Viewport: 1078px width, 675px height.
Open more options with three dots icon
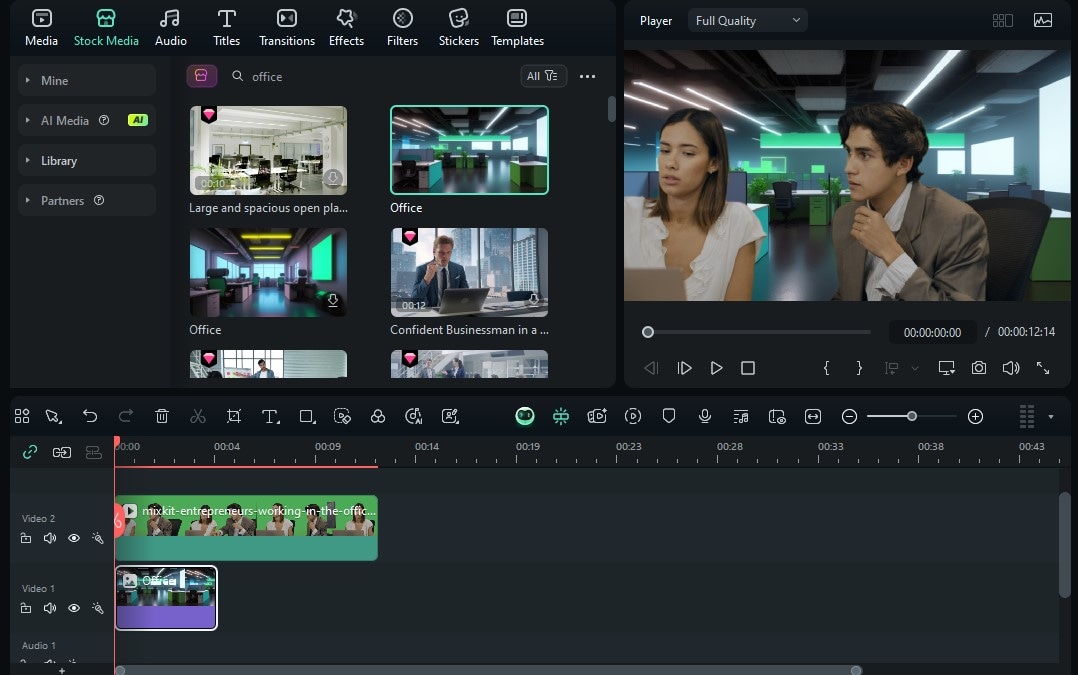click(x=587, y=76)
